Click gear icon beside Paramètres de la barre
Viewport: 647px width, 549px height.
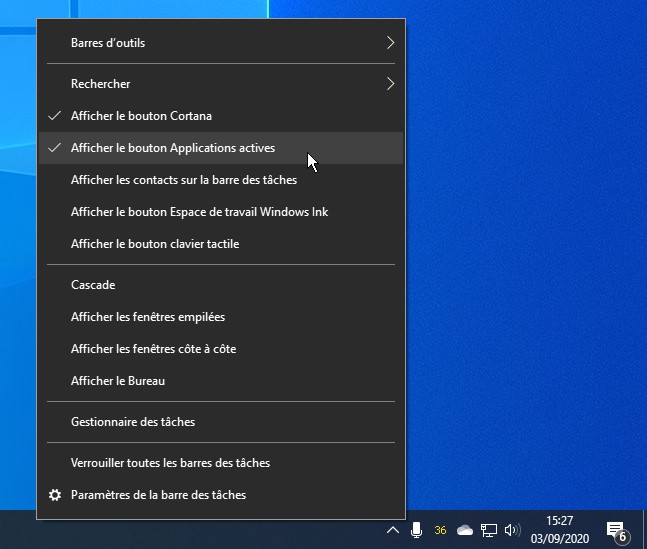point(55,495)
